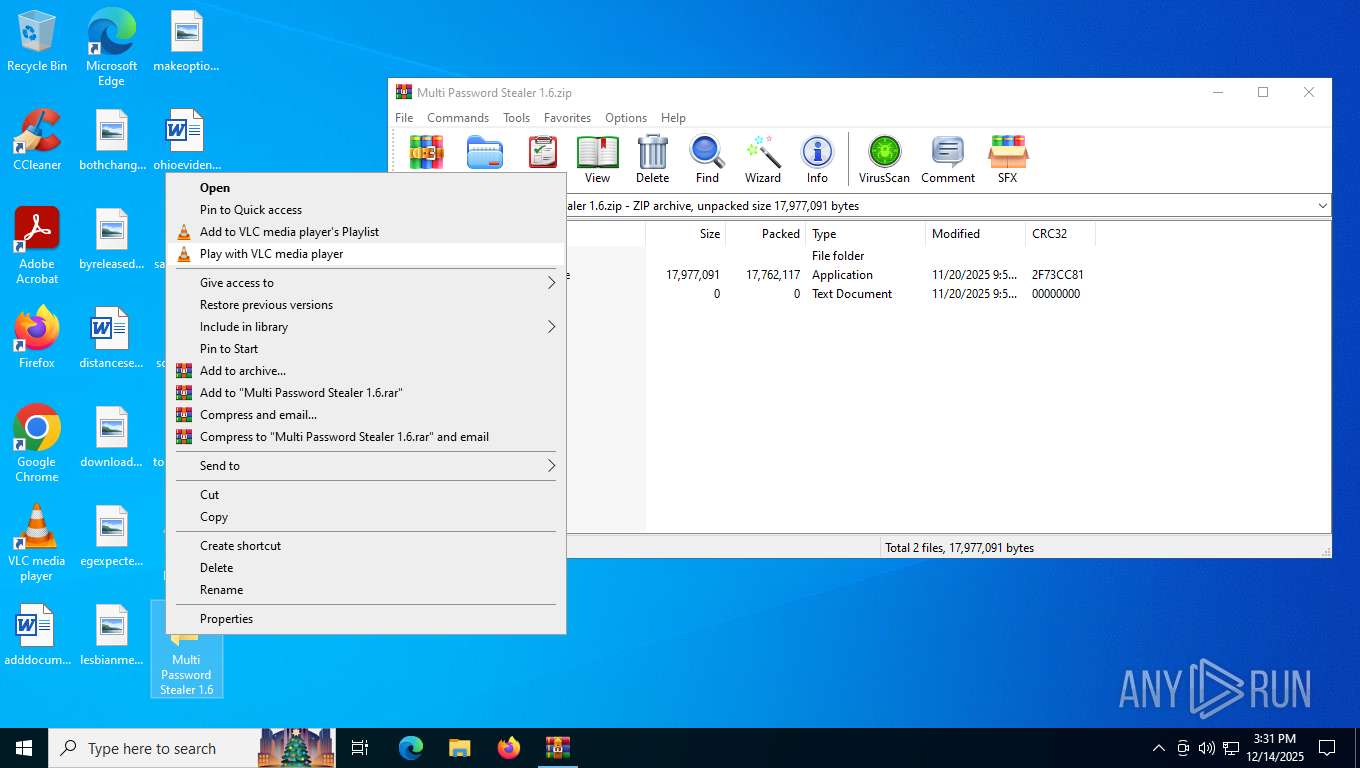1360x768 pixels.
Task: Sort by the Type column header
Action: (x=865, y=234)
